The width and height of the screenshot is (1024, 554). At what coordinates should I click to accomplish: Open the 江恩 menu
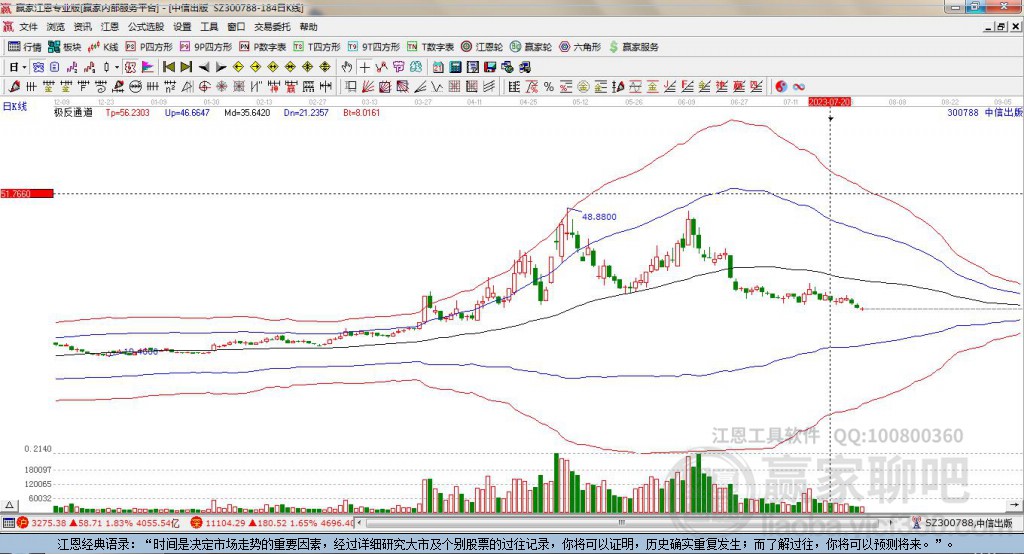coord(110,27)
